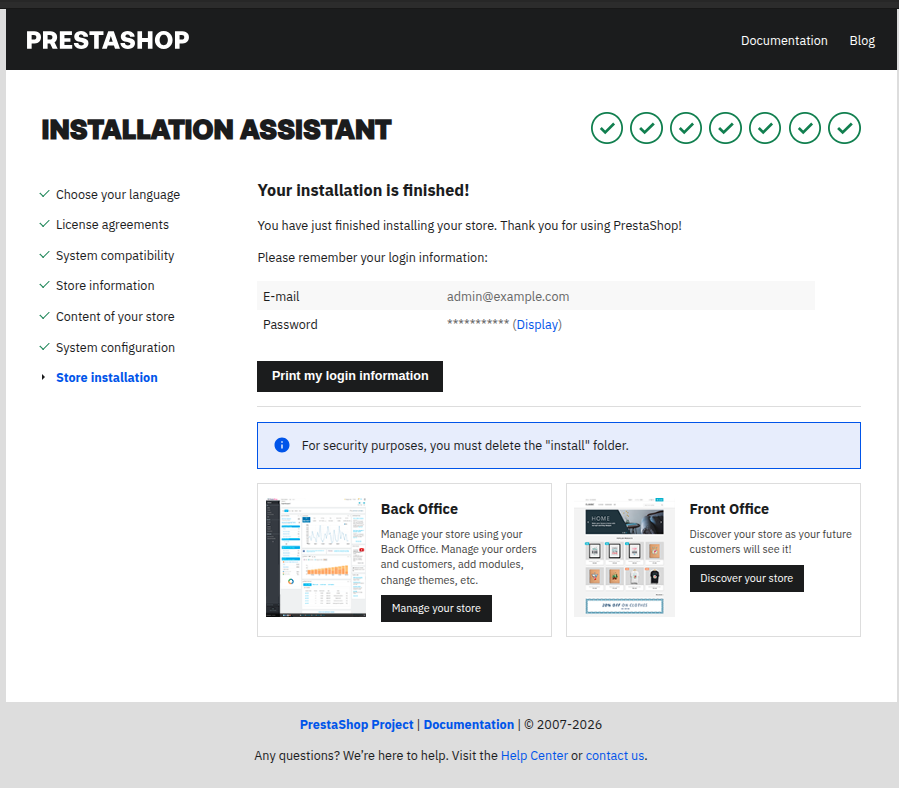Click Discover your store button
Image resolution: width=899 pixels, height=788 pixels.
click(x=746, y=578)
